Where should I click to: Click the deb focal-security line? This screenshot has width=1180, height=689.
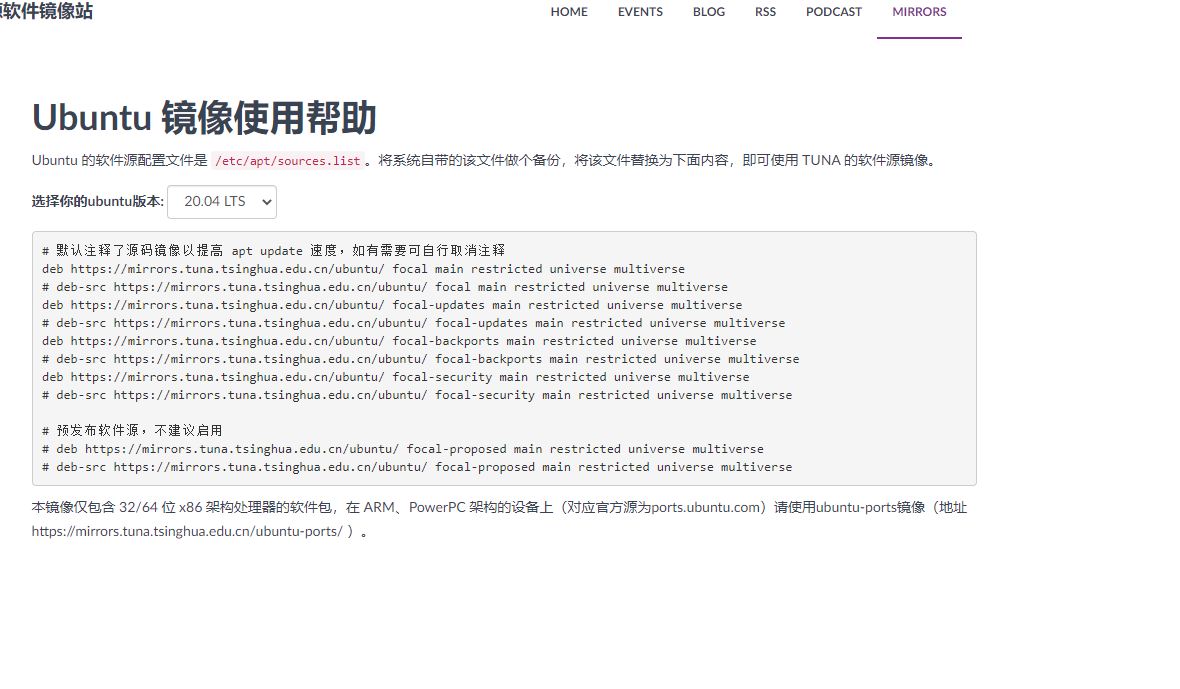(x=396, y=377)
